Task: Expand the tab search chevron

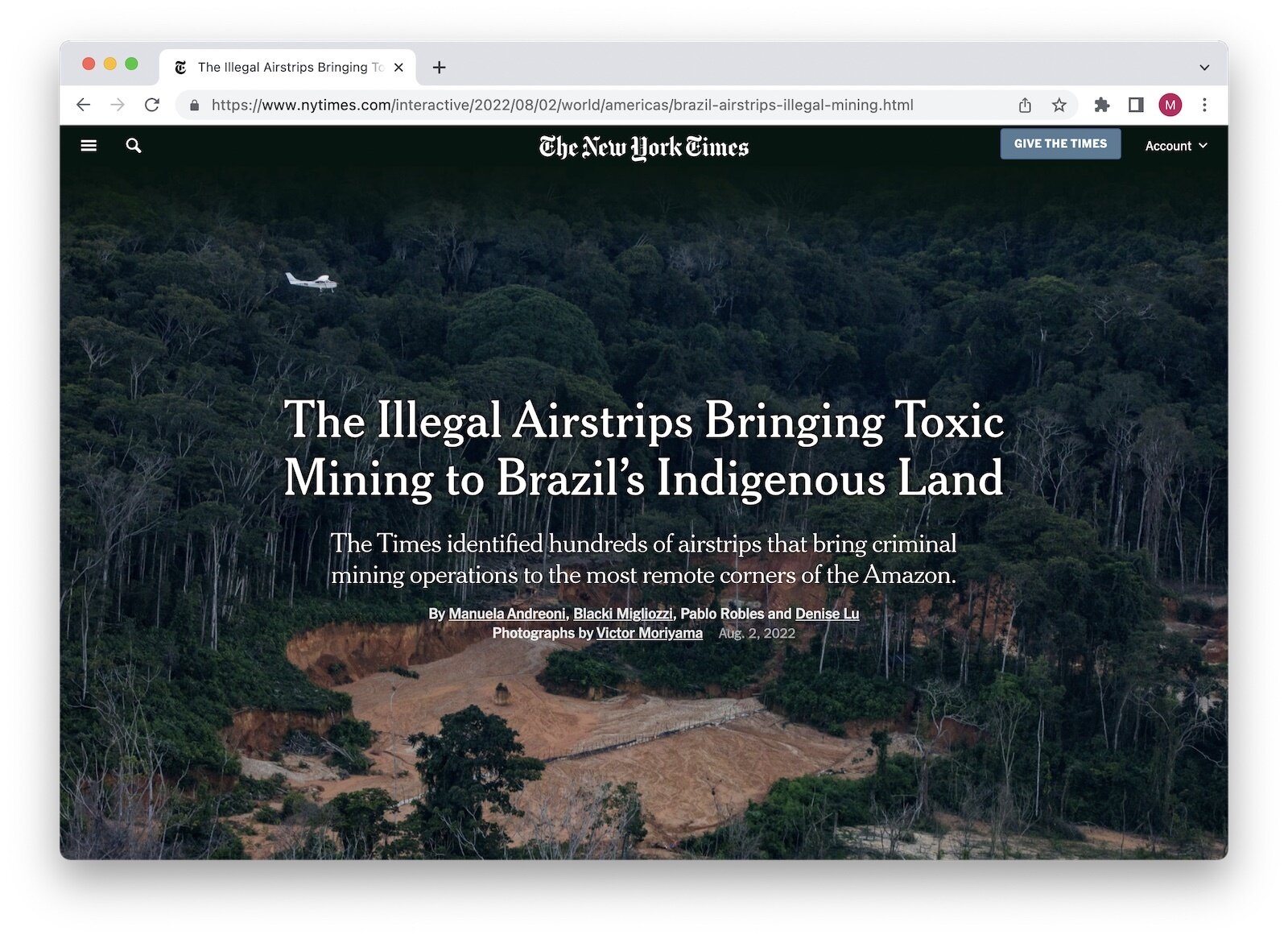Action: [1204, 68]
